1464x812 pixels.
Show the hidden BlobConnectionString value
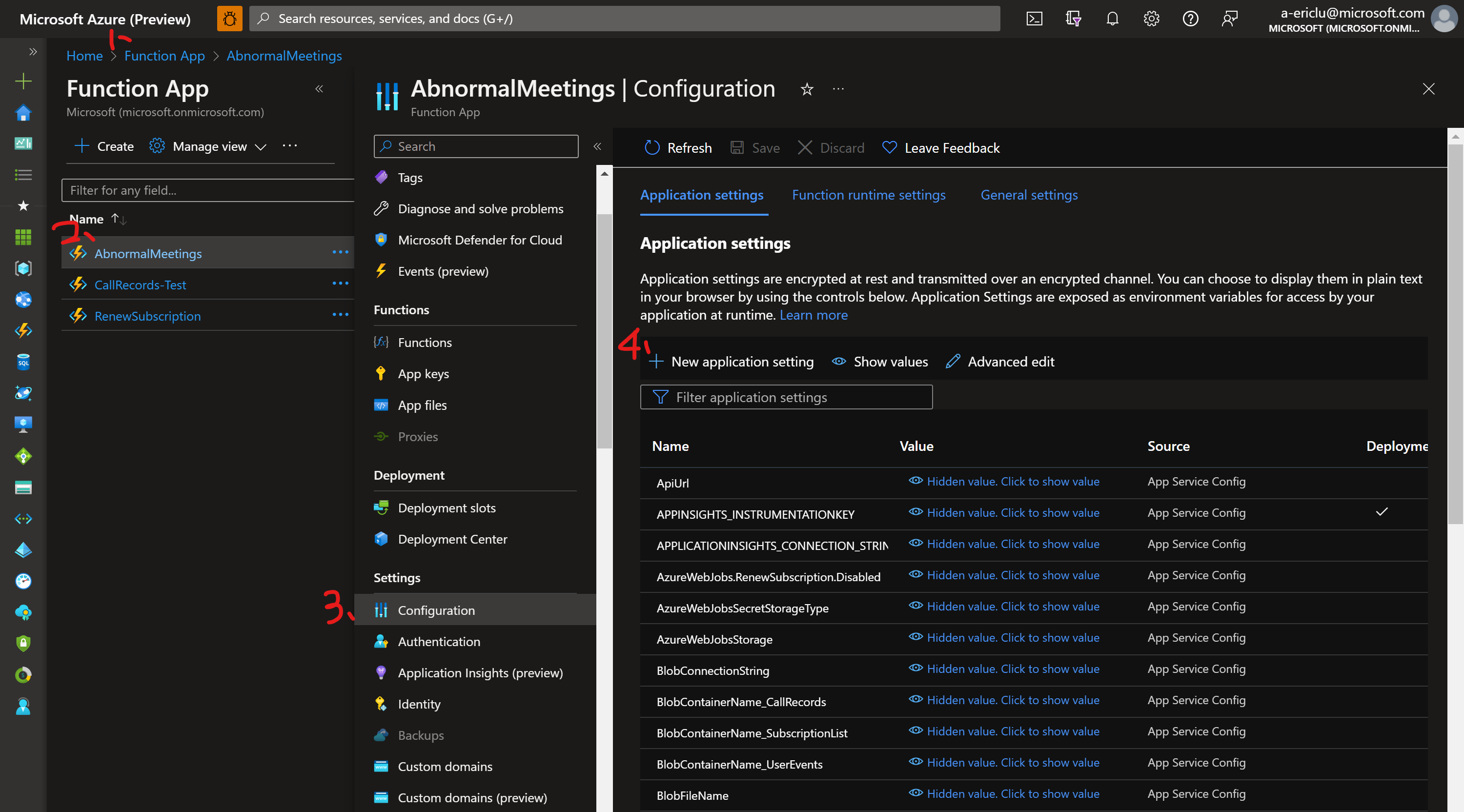pyautogui.click(x=1012, y=669)
